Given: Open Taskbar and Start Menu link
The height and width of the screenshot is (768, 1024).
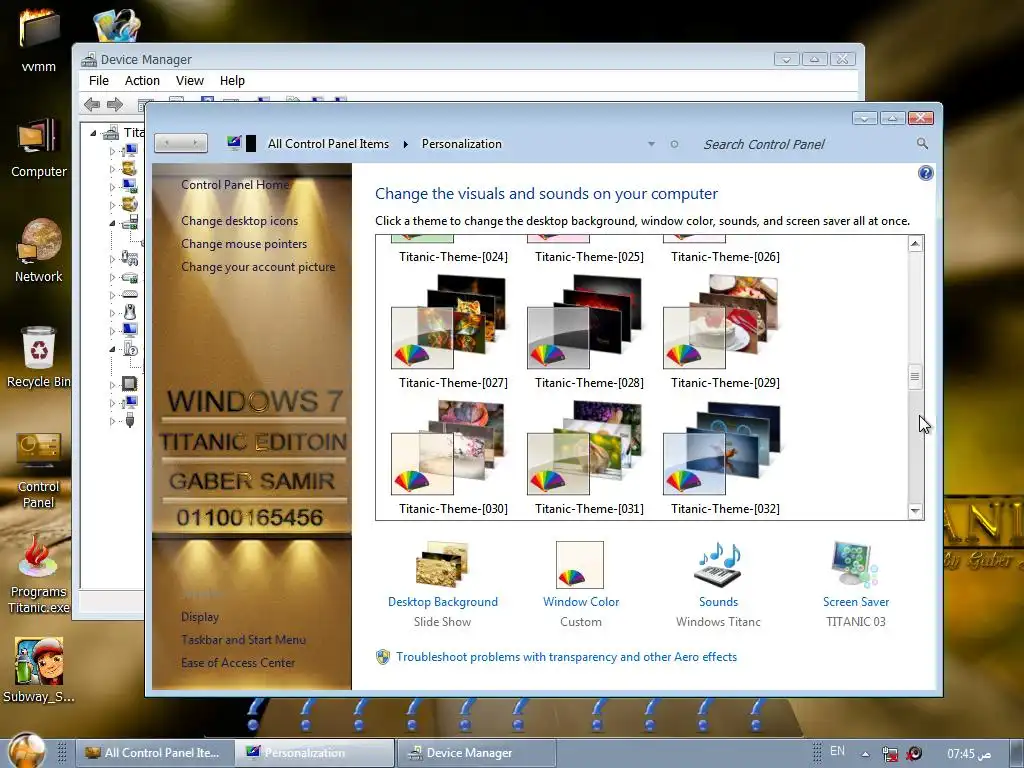Looking at the screenshot, I should 244,639.
